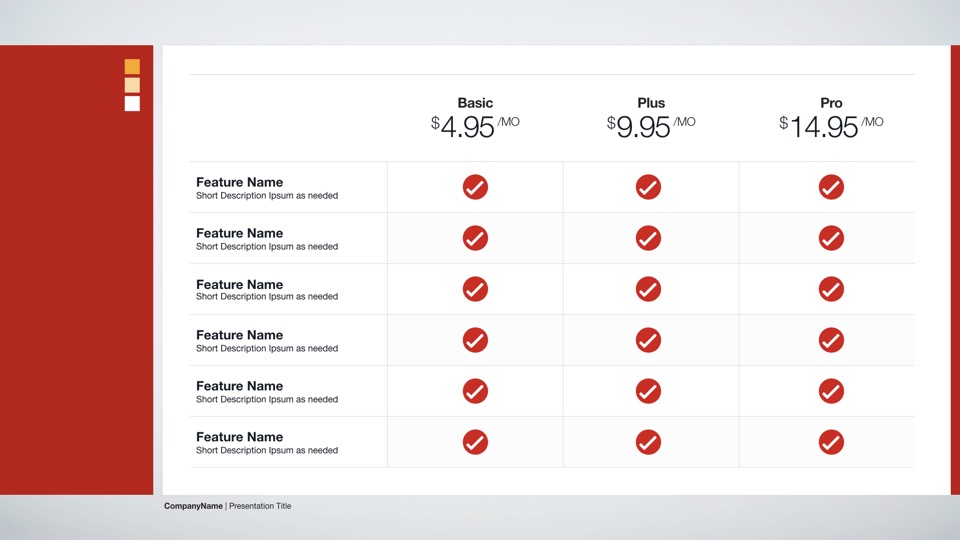Click the Pro checkmark in the last feature row
The image size is (960, 540).
831,442
